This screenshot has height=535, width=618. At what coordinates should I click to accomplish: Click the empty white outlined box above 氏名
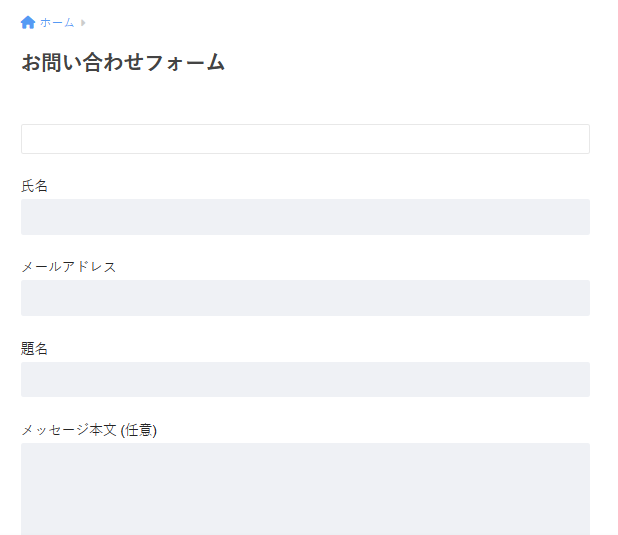pos(305,139)
